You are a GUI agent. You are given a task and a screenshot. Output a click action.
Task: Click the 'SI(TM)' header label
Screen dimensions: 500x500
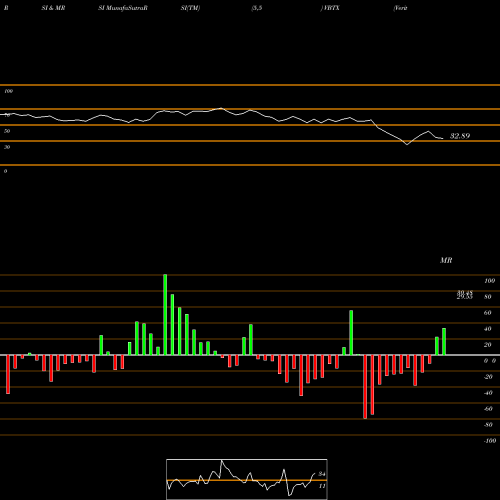pyautogui.click(x=190, y=8)
